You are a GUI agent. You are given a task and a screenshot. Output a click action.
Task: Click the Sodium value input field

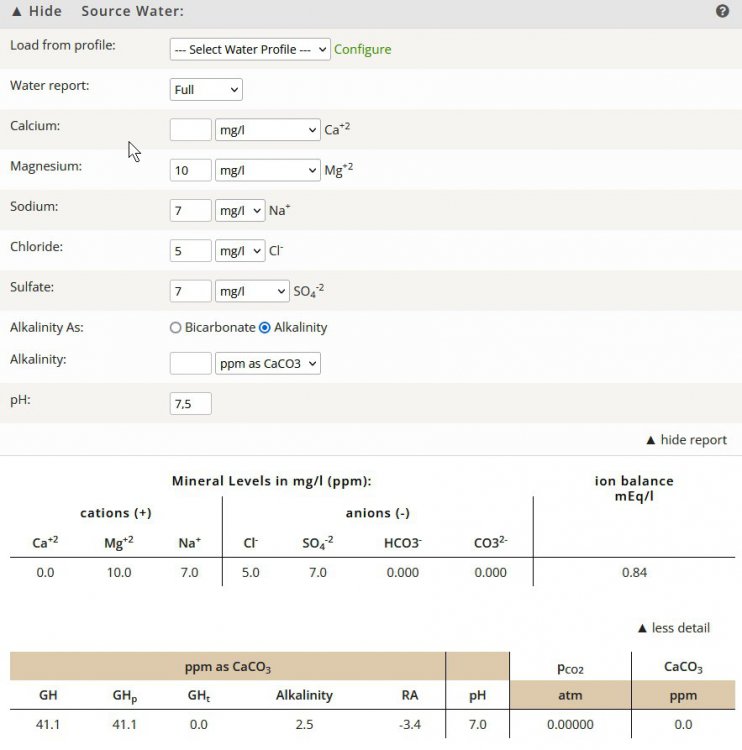[x=190, y=210]
